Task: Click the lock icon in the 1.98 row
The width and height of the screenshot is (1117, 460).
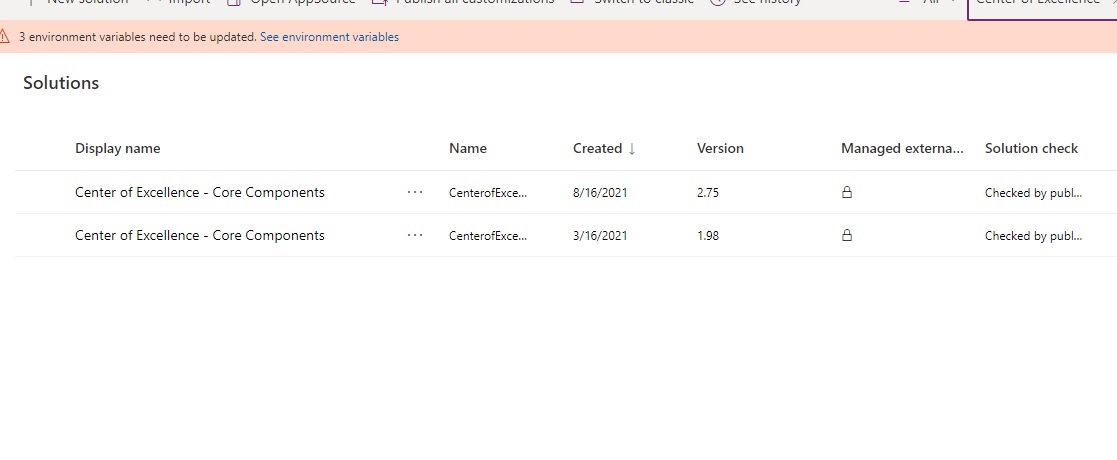Action: pos(847,235)
